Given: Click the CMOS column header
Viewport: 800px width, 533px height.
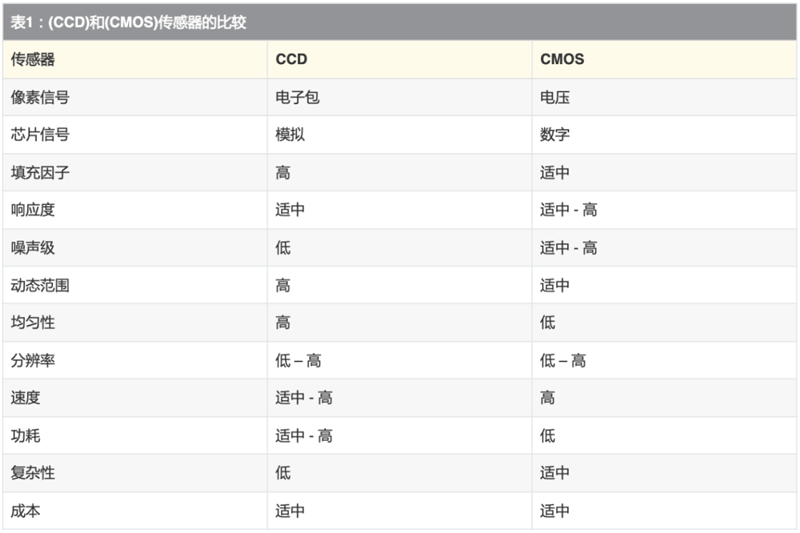Looking at the screenshot, I should click(562, 60).
